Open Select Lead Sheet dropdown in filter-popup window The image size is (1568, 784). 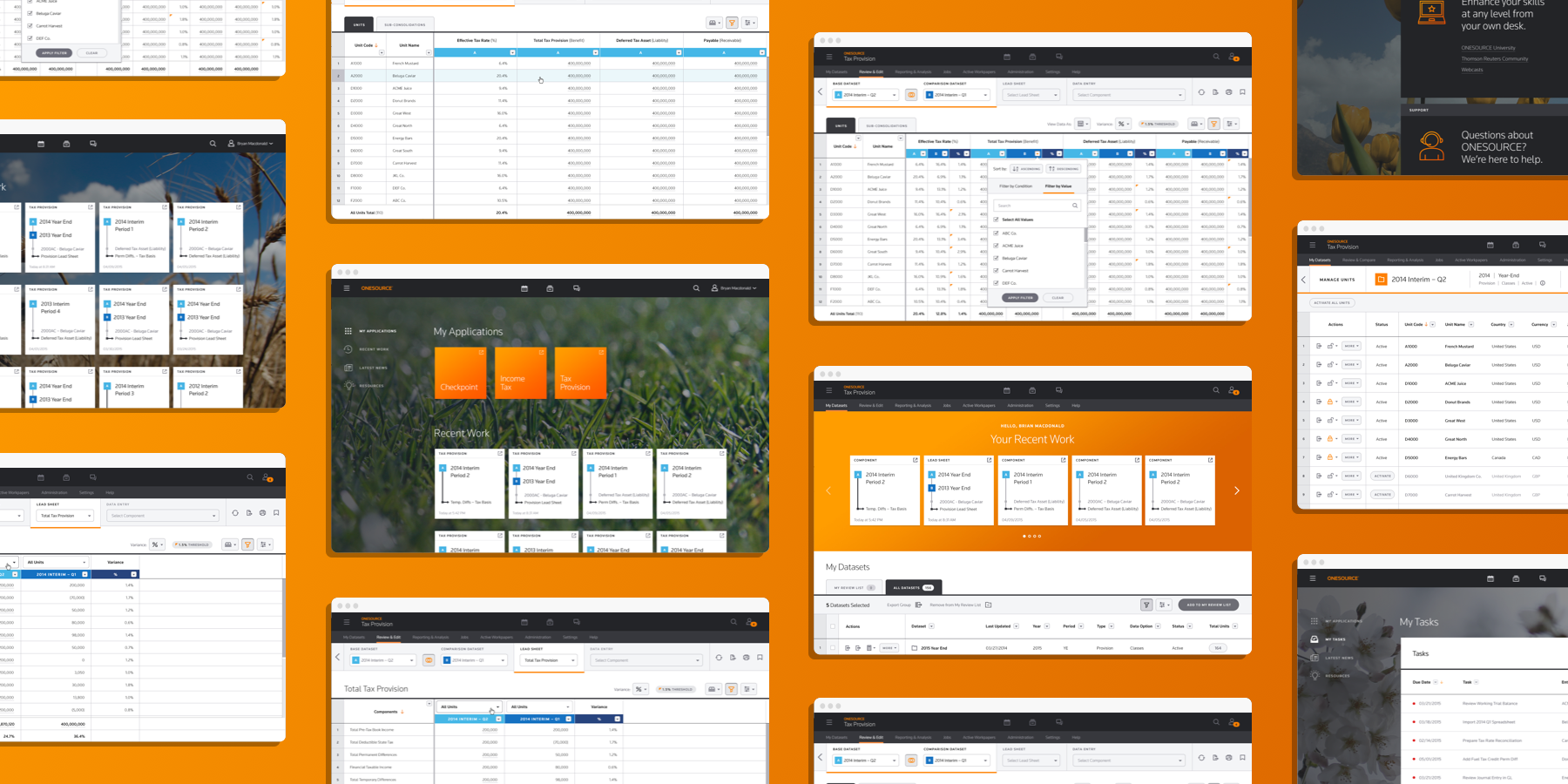click(1031, 95)
